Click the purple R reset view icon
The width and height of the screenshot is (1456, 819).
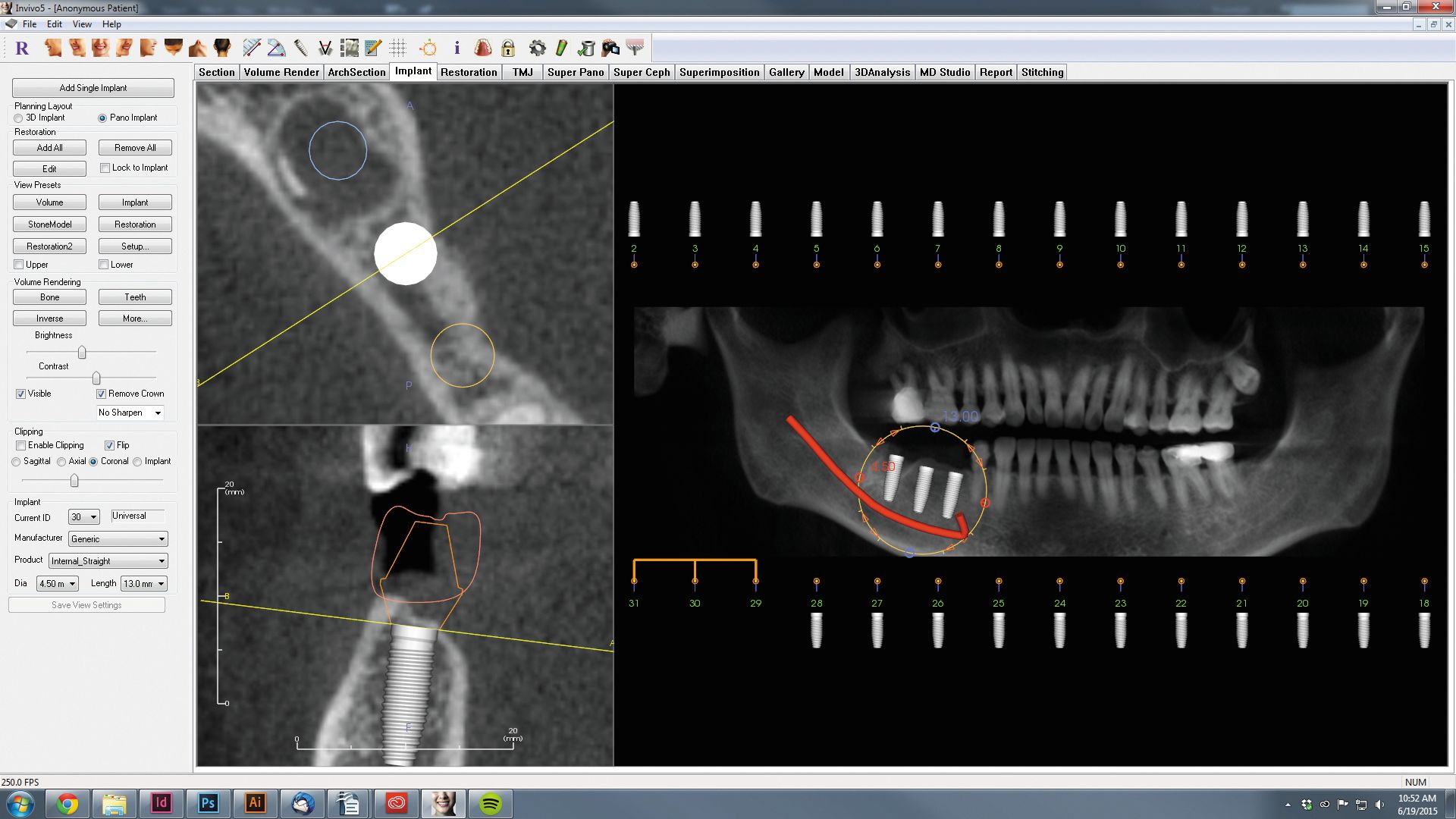click(22, 49)
